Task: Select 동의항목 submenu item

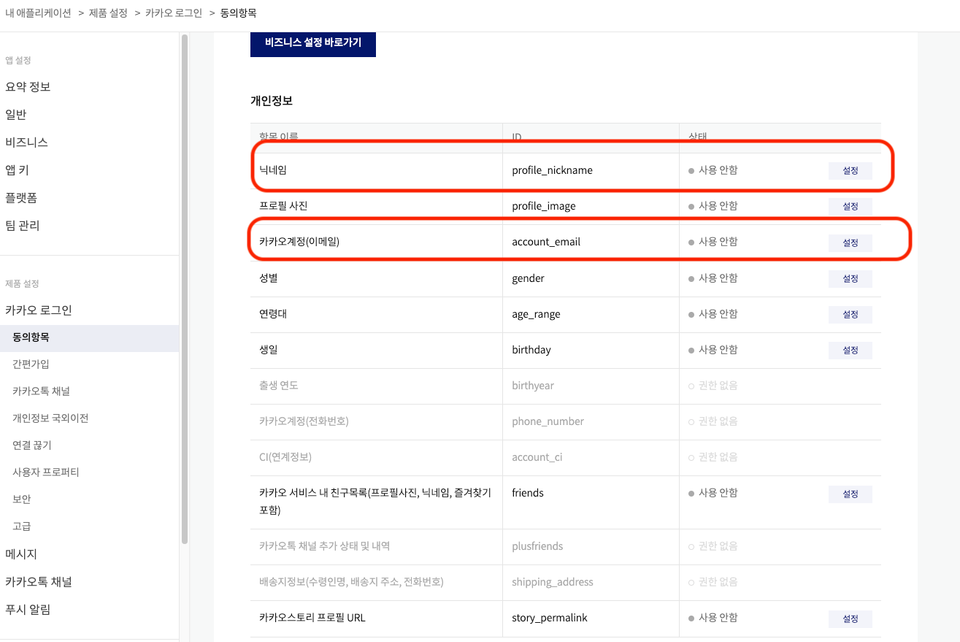Action: tap(89, 337)
